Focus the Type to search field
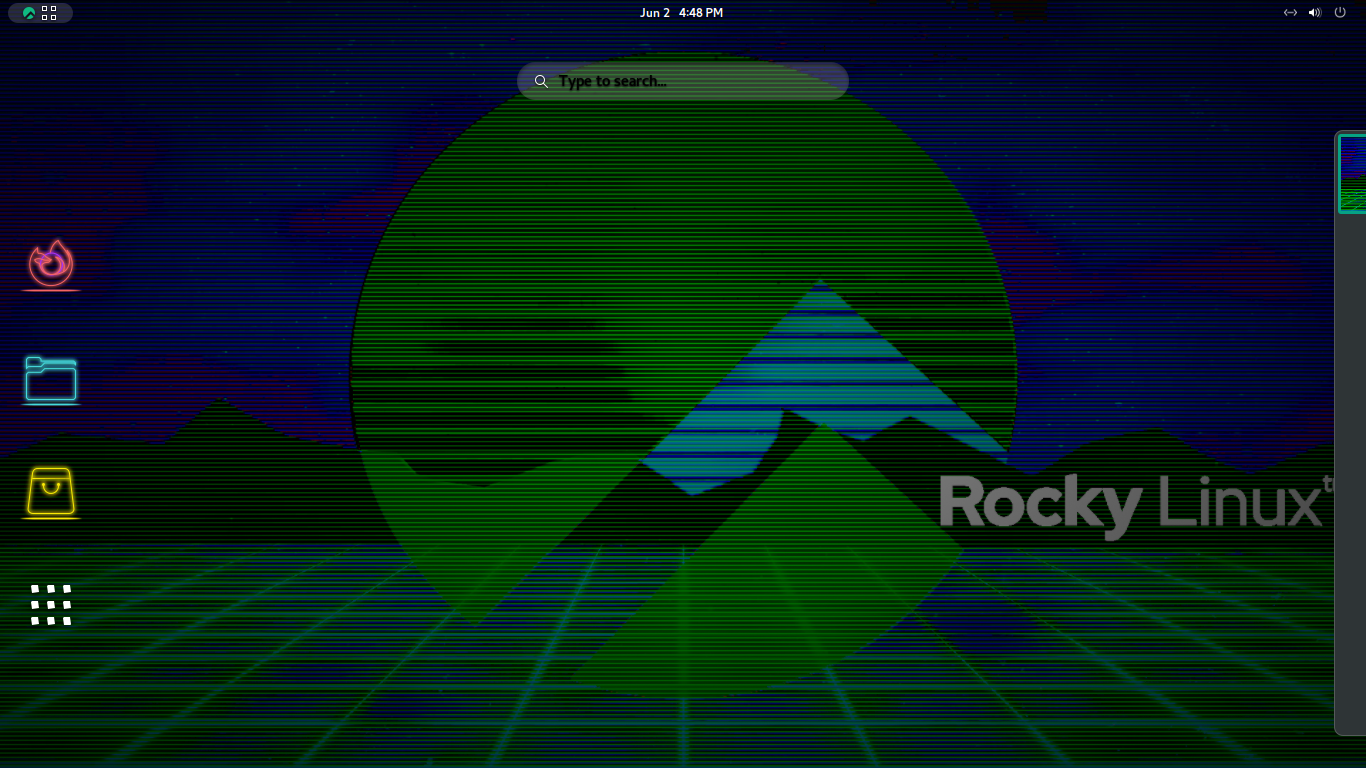 [x=683, y=81]
